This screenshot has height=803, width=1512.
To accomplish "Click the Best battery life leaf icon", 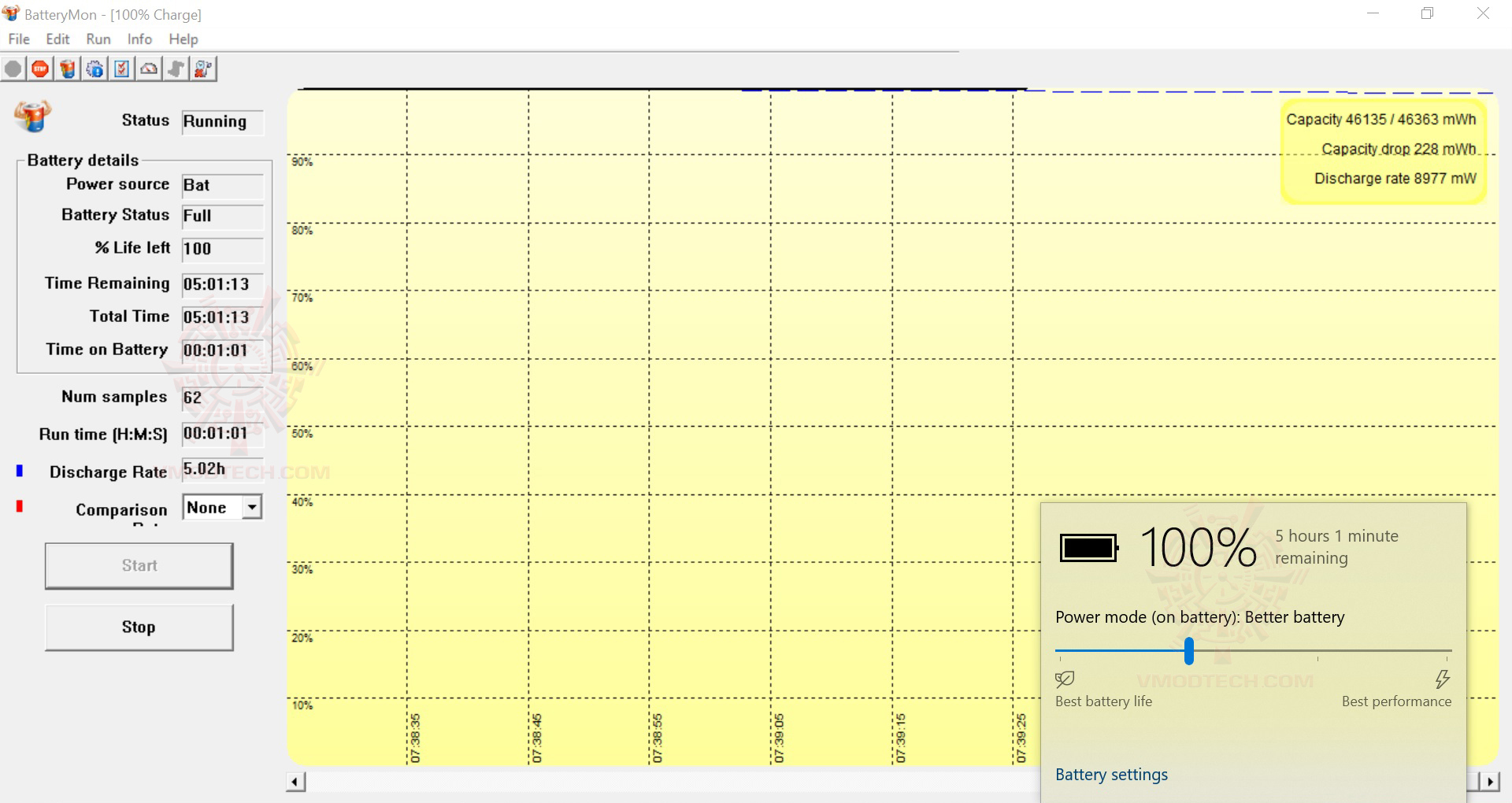I will [x=1065, y=679].
